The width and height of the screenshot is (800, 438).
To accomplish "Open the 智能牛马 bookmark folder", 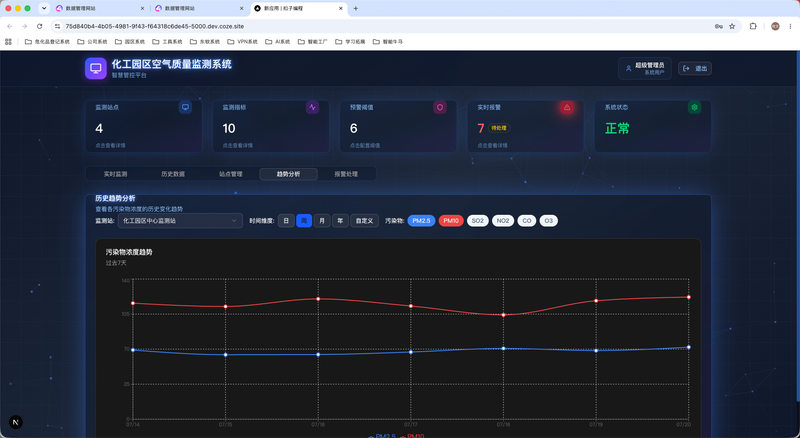I will (x=388, y=42).
